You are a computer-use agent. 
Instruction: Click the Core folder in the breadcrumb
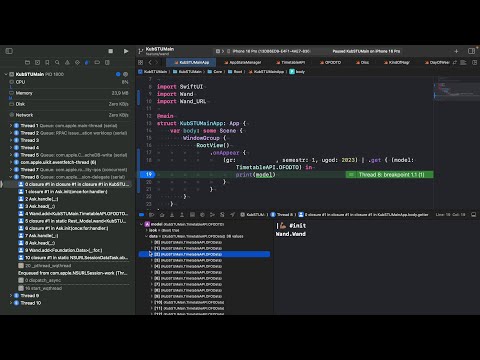215,72
